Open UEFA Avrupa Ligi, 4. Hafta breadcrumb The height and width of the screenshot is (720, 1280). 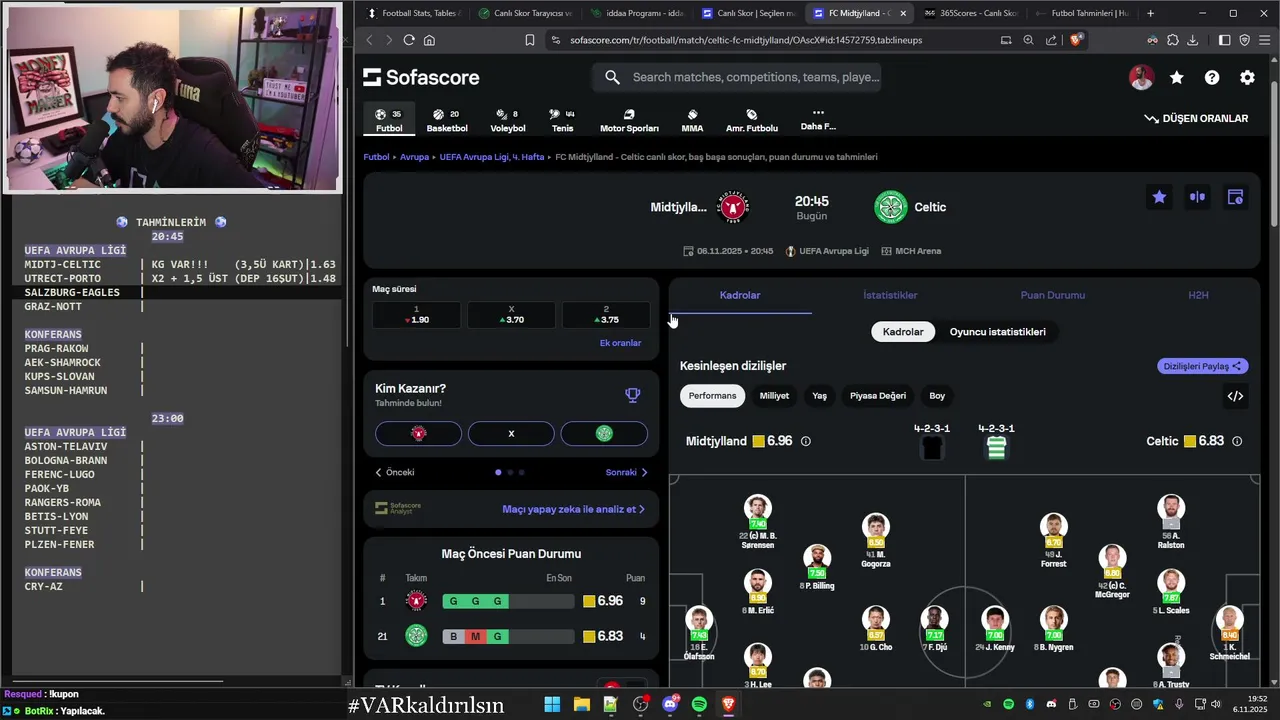pyautogui.click(x=492, y=157)
